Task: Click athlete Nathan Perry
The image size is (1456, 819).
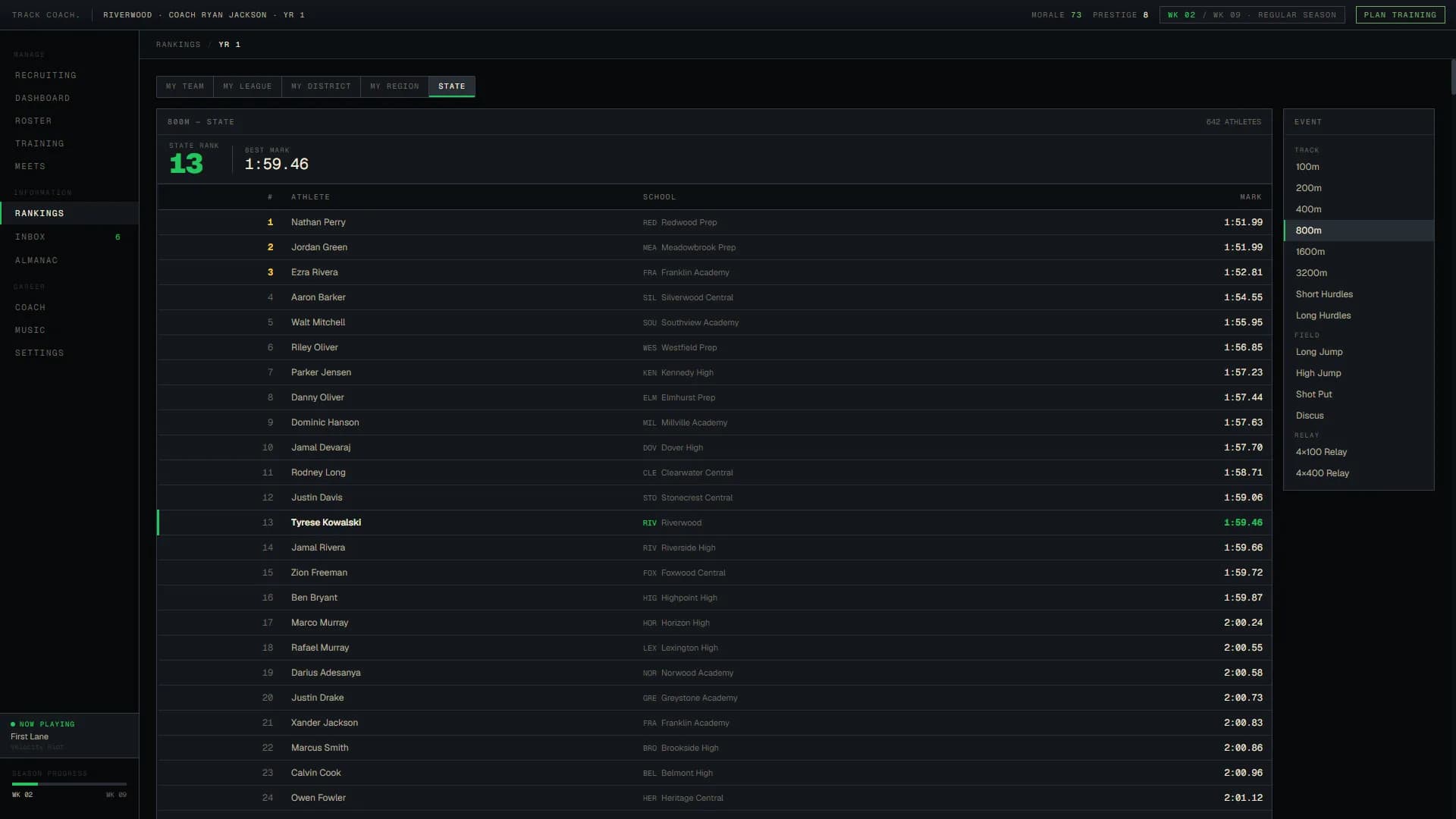Action: (318, 222)
